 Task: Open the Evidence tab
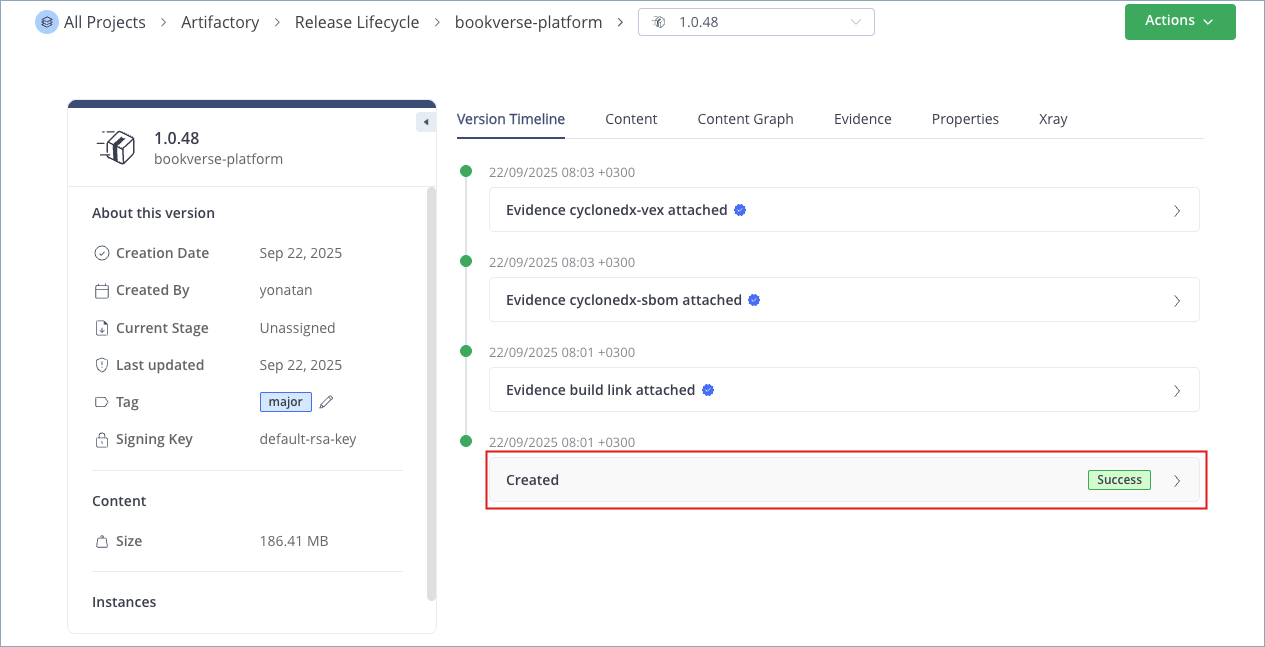(x=862, y=119)
